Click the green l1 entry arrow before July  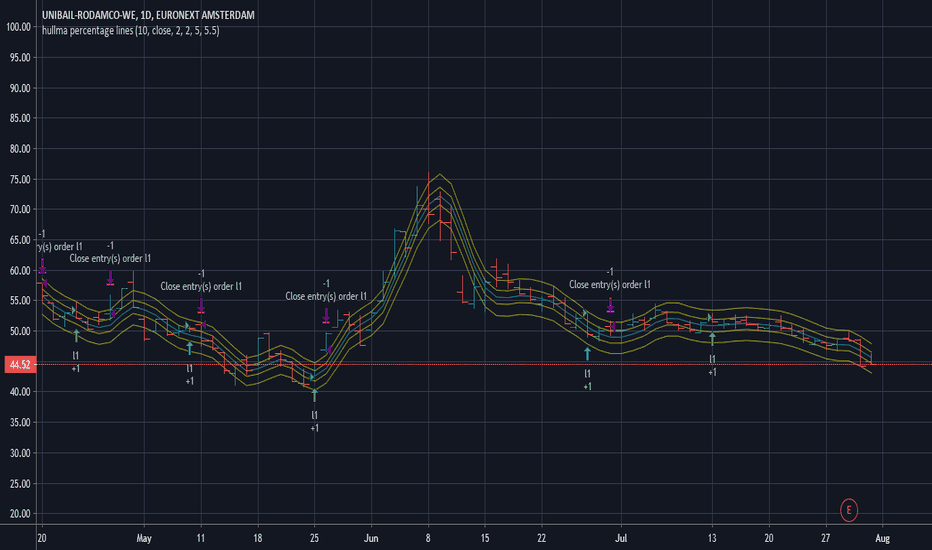[587, 354]
